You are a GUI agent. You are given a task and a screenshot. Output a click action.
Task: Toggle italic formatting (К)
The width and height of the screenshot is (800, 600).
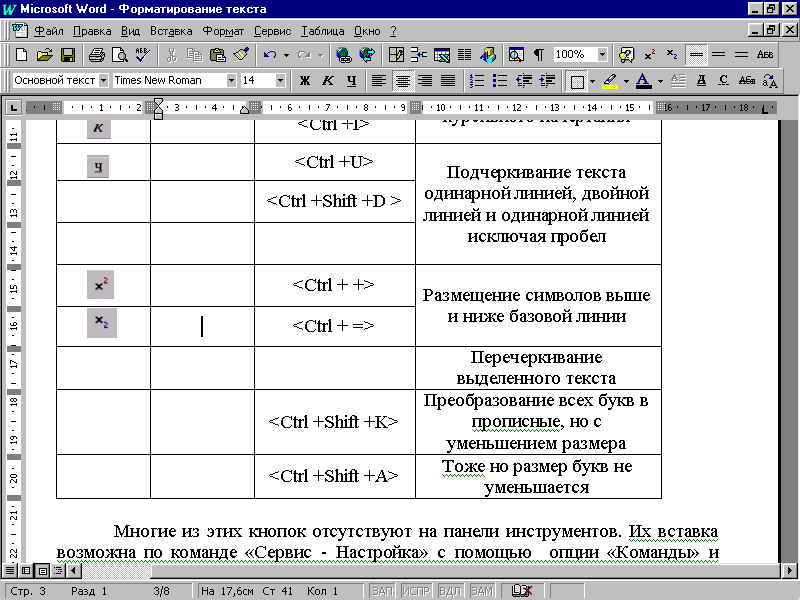pyautogui.click(x=328, y=81)
